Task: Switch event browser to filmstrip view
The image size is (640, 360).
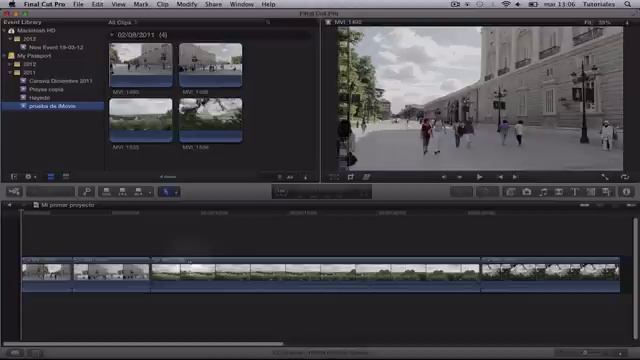Action: point(51,177)
